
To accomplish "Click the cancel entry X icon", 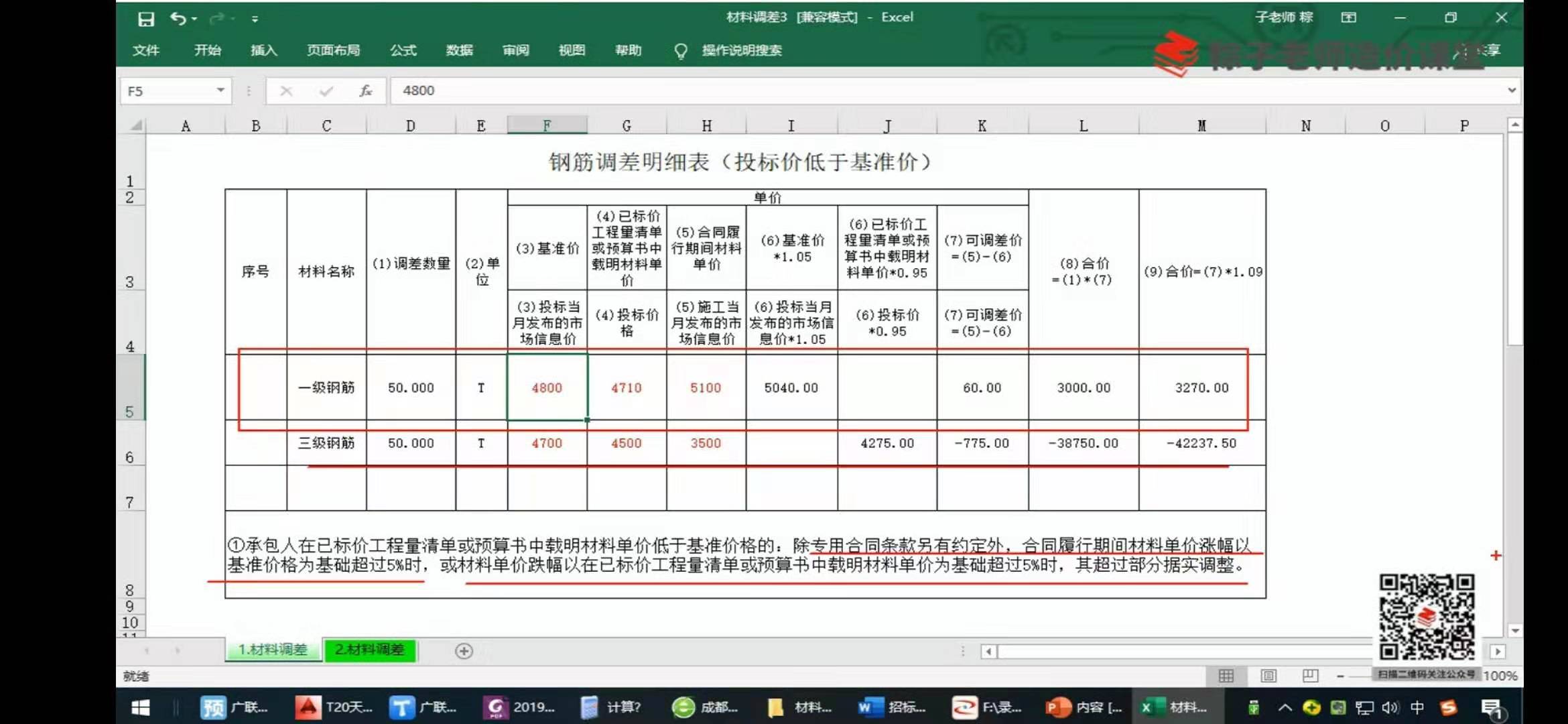I will (x=286, y=91).
